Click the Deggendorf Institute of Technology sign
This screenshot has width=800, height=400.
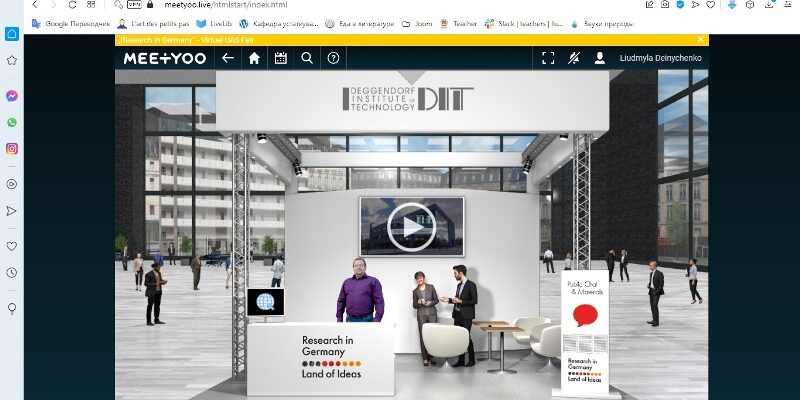click(408, 99)
